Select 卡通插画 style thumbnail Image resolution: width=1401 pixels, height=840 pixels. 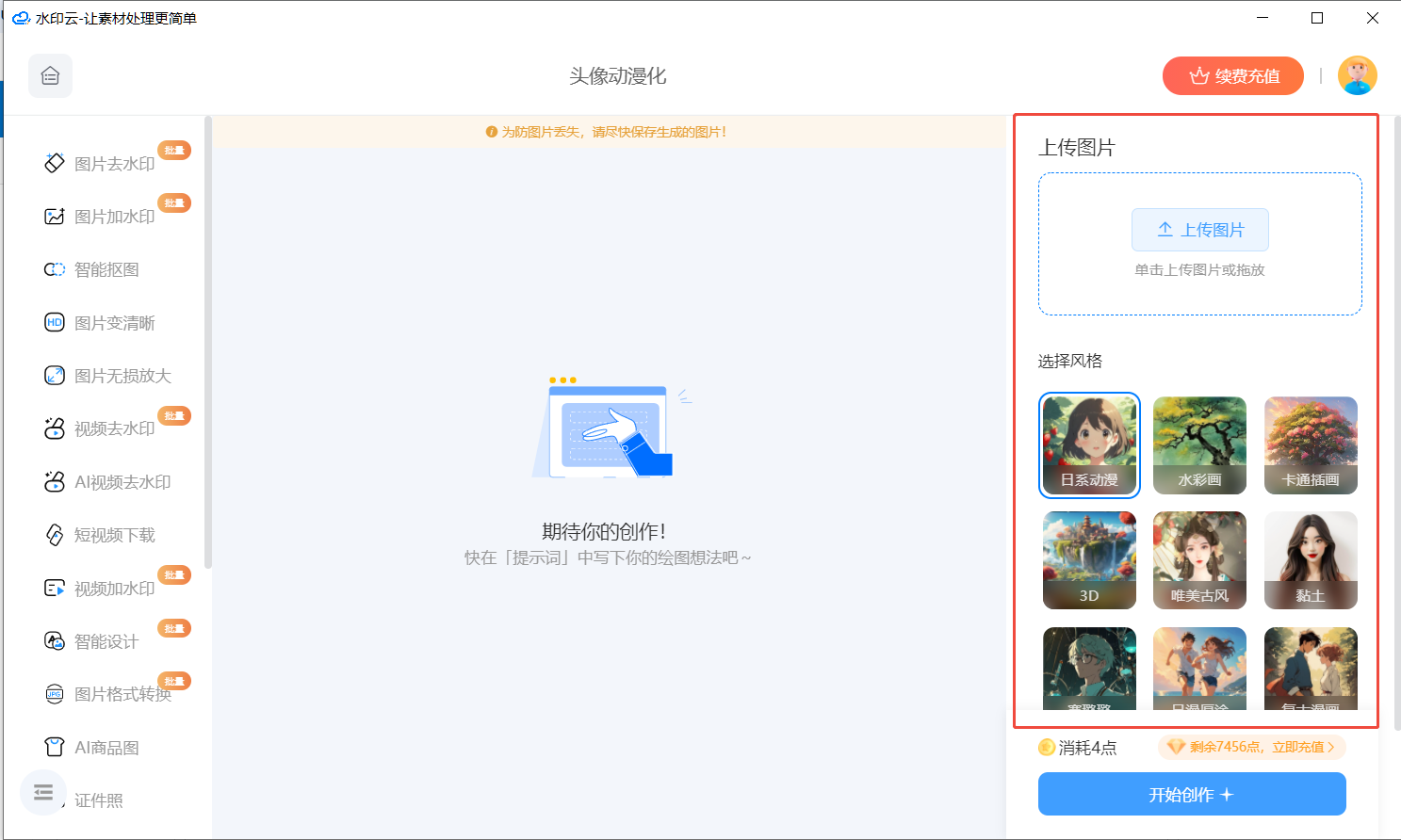(x=1311, y=445)
